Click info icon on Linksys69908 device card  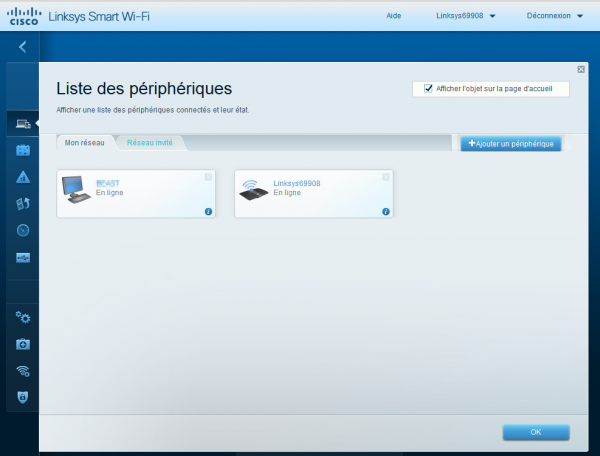pos(386,212)
